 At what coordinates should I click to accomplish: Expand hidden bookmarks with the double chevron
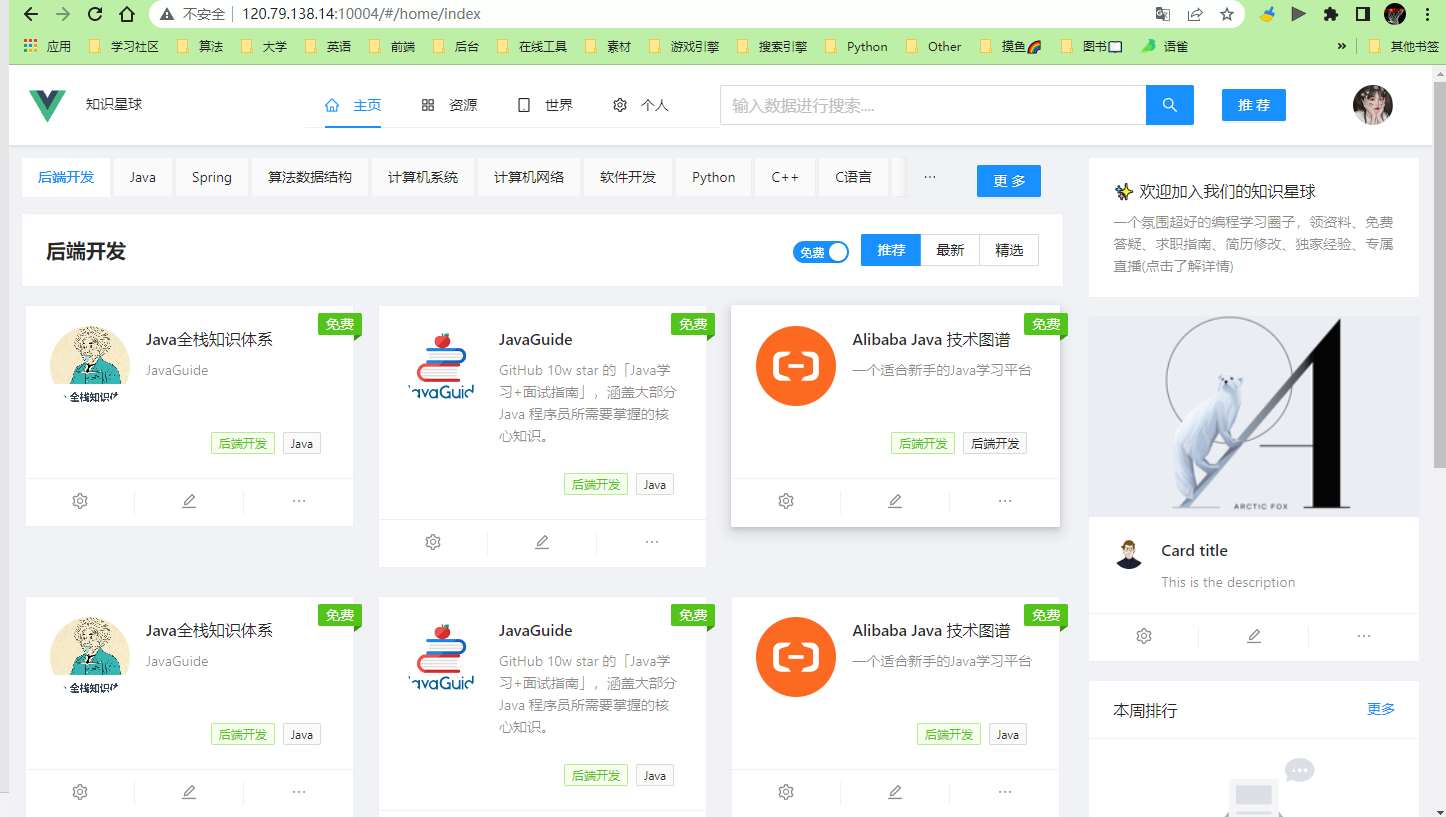1341,46
